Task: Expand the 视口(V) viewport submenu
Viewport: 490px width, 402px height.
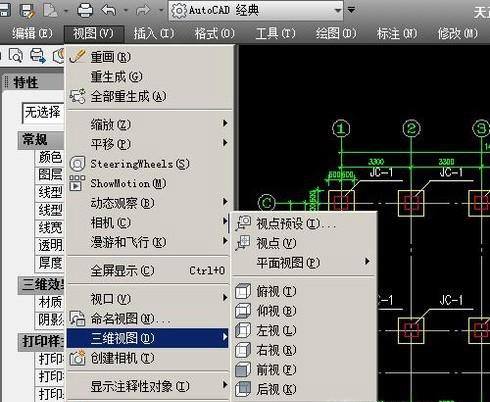Action: (x=149, y=299)
